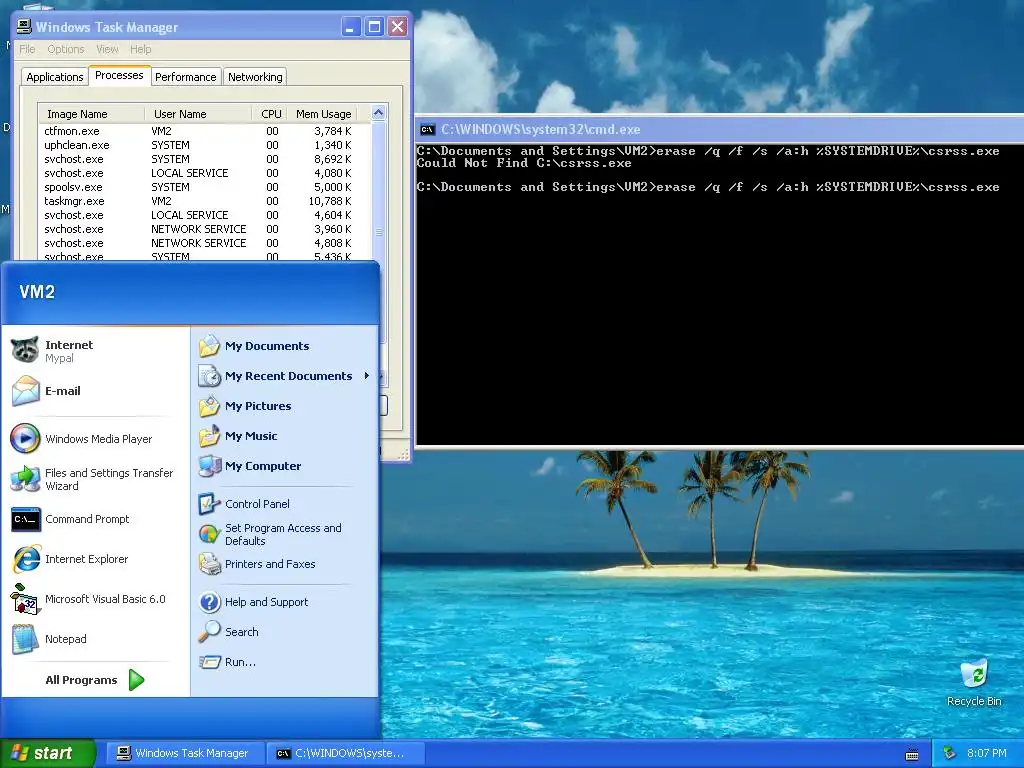1024x768 pixels.
Task: Switch to the Processes tab
Action: 119,75
